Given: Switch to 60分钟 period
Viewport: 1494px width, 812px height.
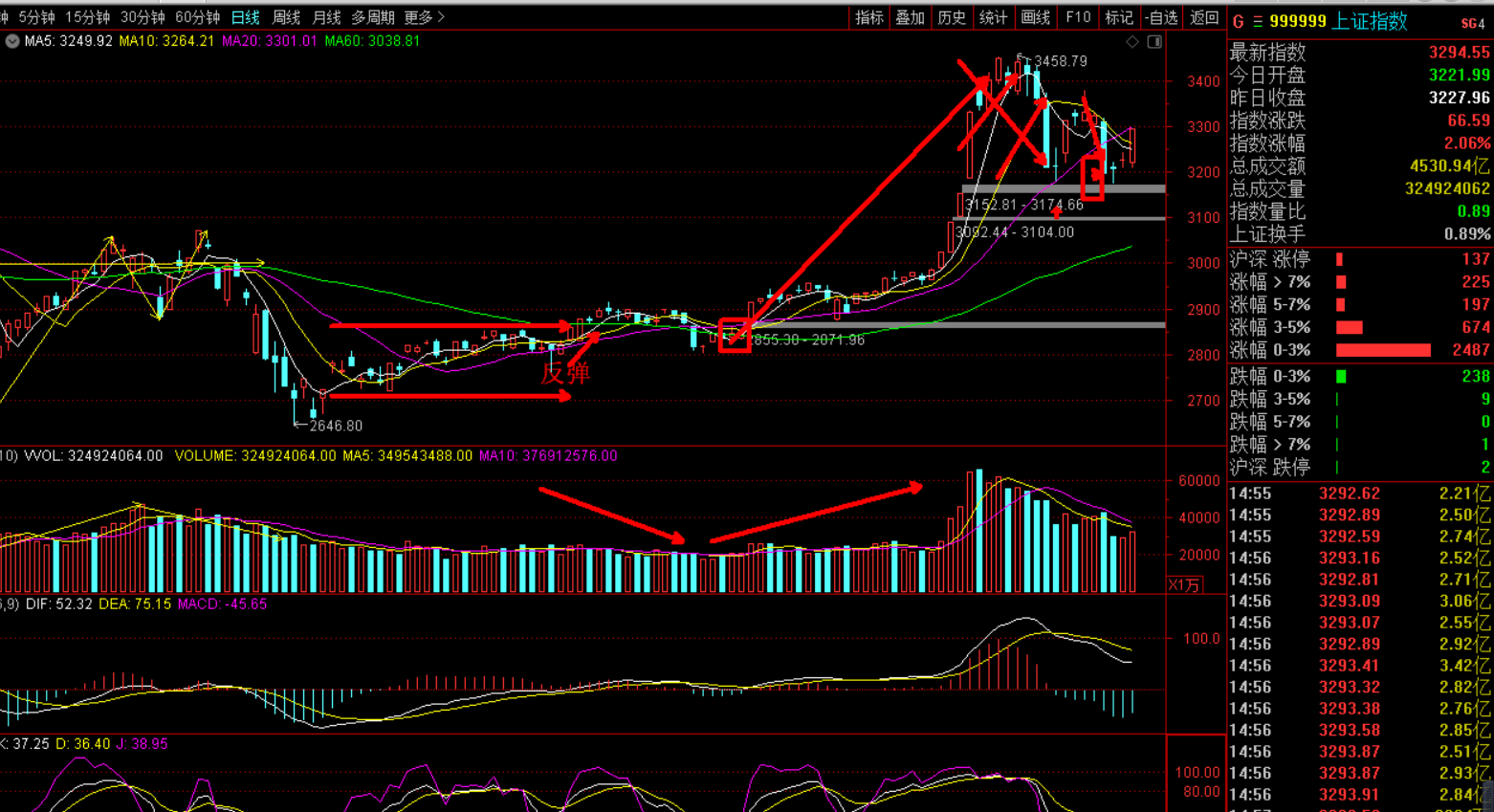Looking at the screenshot, I should (x=197, y=17).
